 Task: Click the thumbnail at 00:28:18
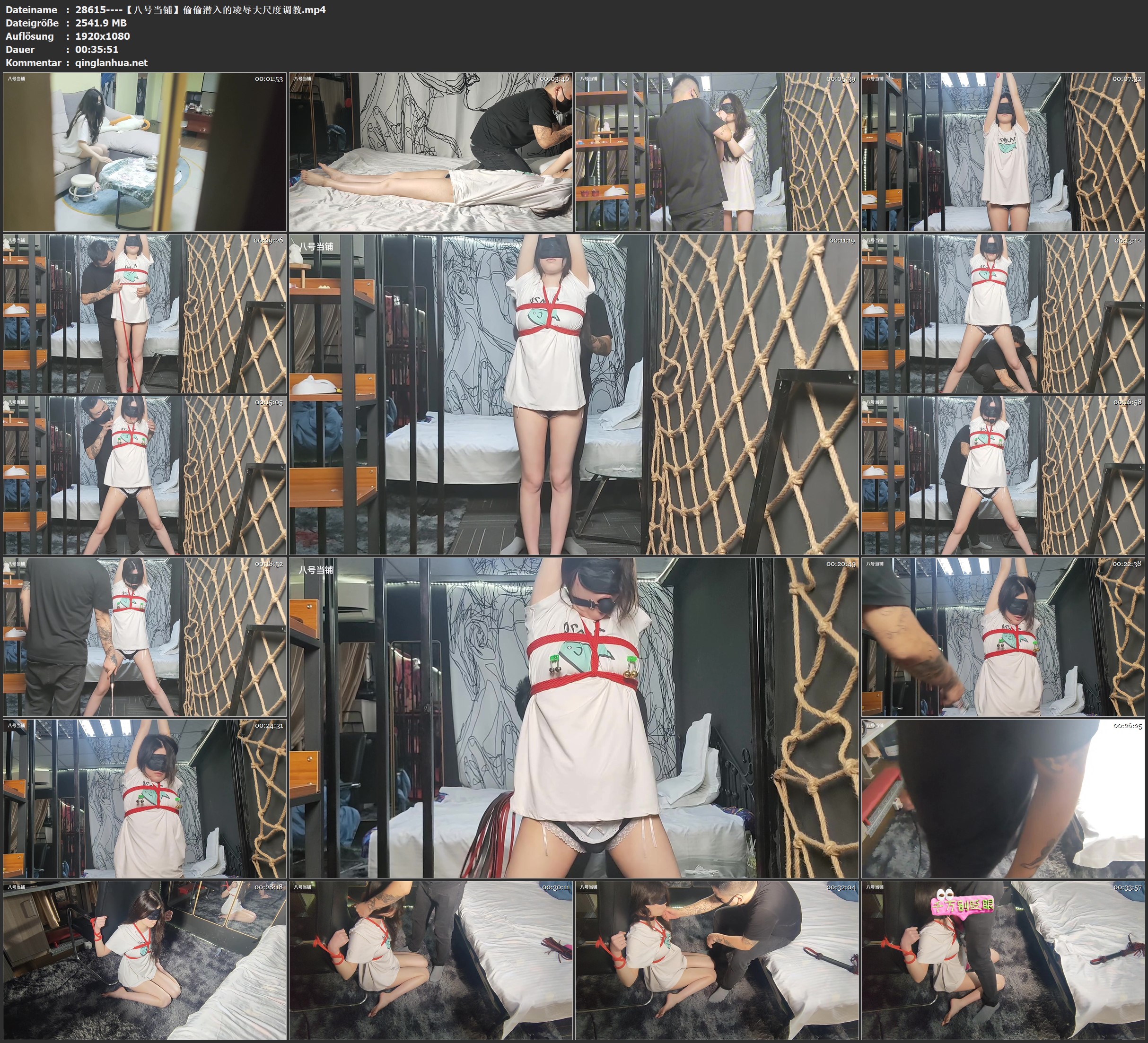pos(145,960)
